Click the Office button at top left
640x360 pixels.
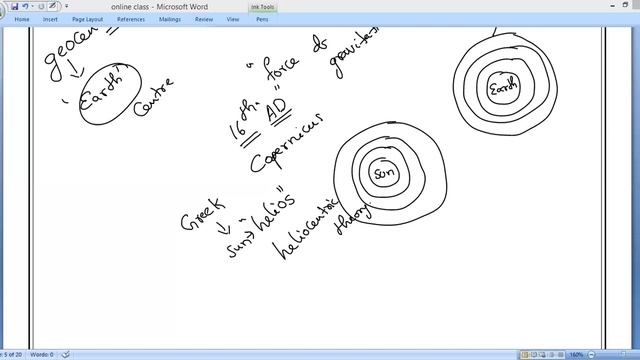tap(1, 10)
